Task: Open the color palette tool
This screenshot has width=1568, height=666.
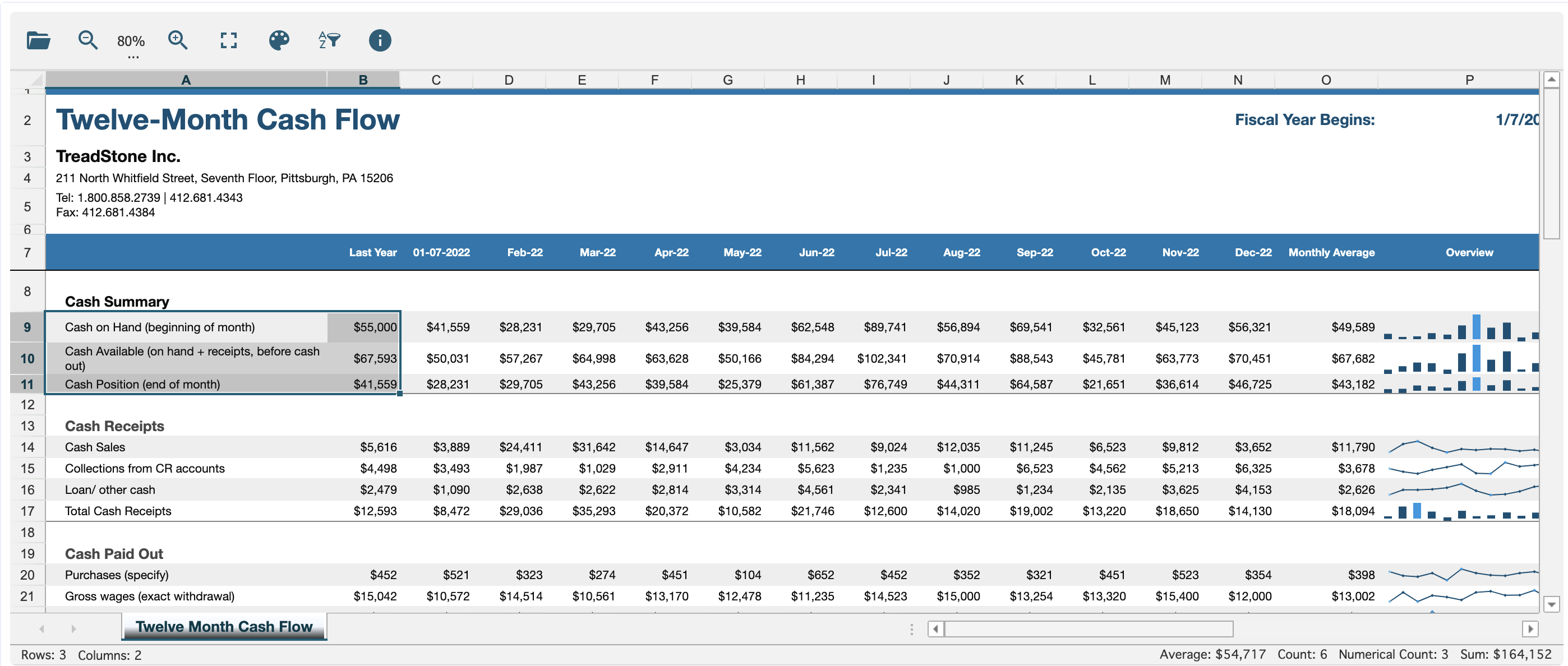Action: [278, 40]
